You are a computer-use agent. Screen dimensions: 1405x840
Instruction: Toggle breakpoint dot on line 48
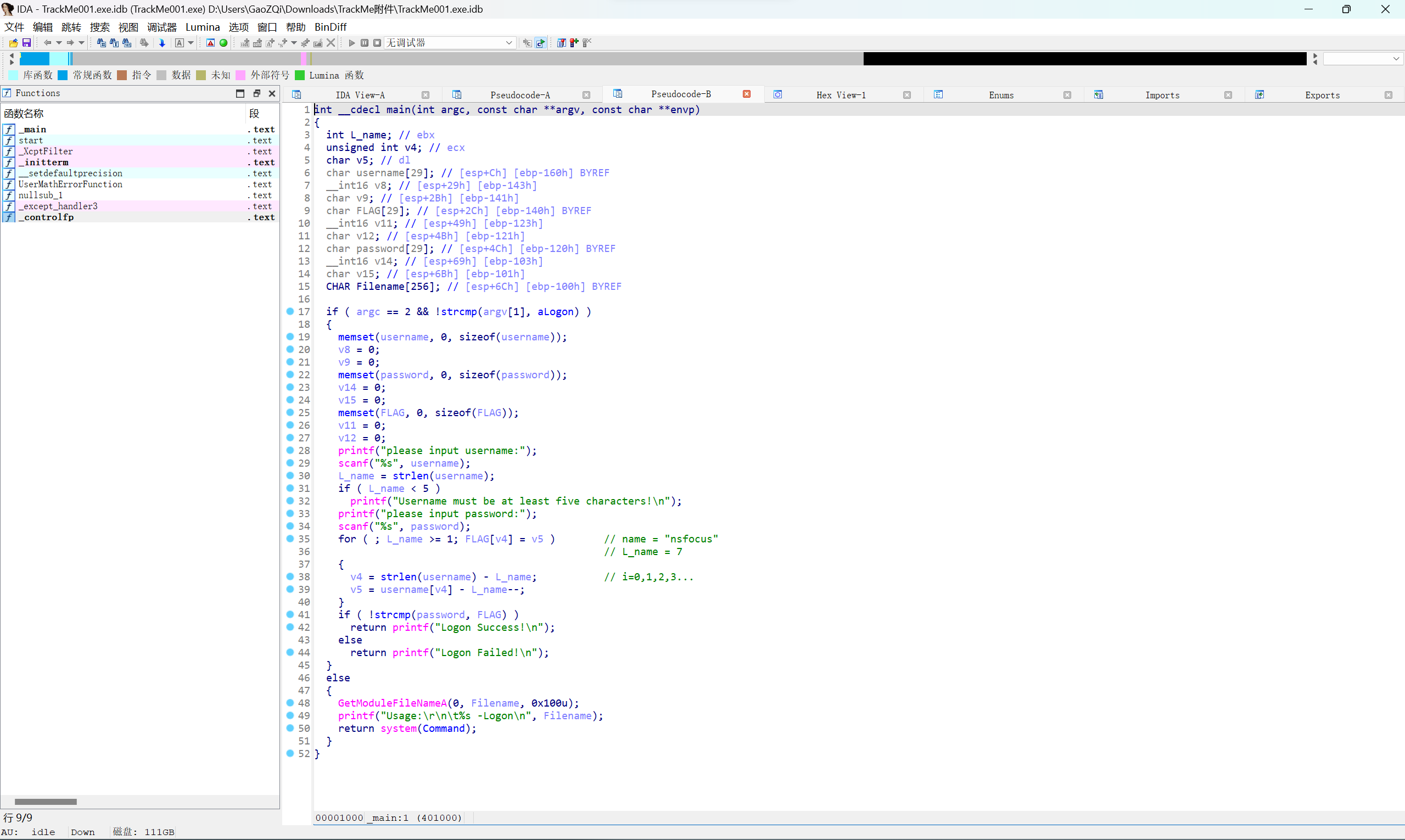pyautogui.click(x=290, y=702)
